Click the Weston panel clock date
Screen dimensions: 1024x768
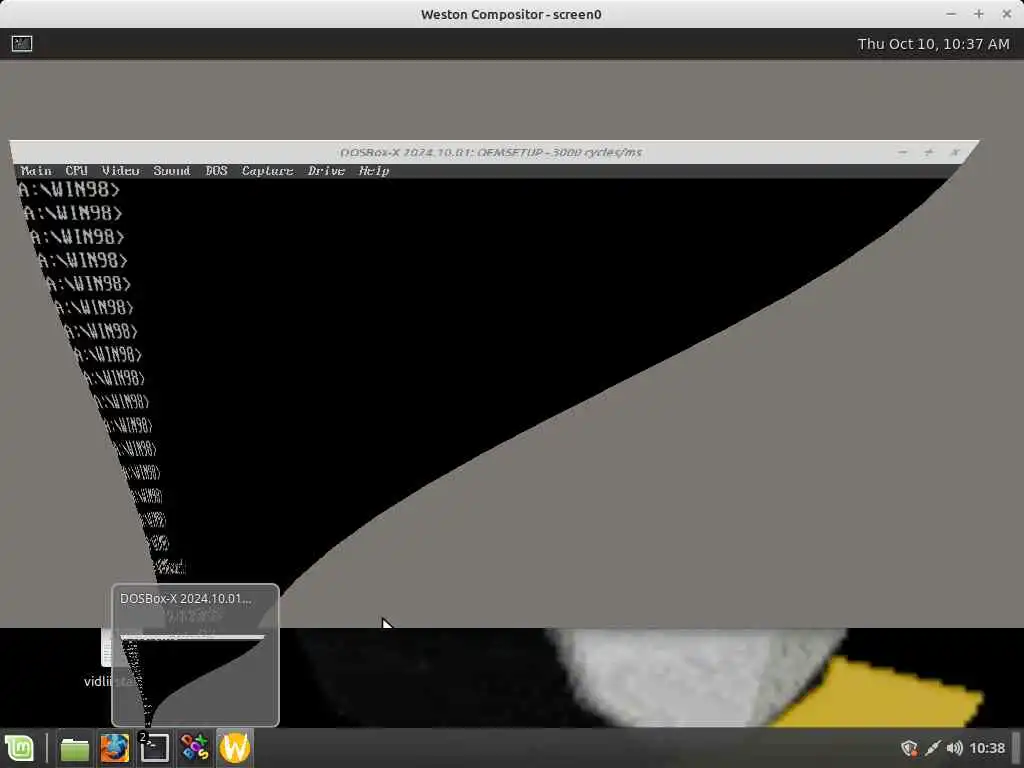[933, 44]
